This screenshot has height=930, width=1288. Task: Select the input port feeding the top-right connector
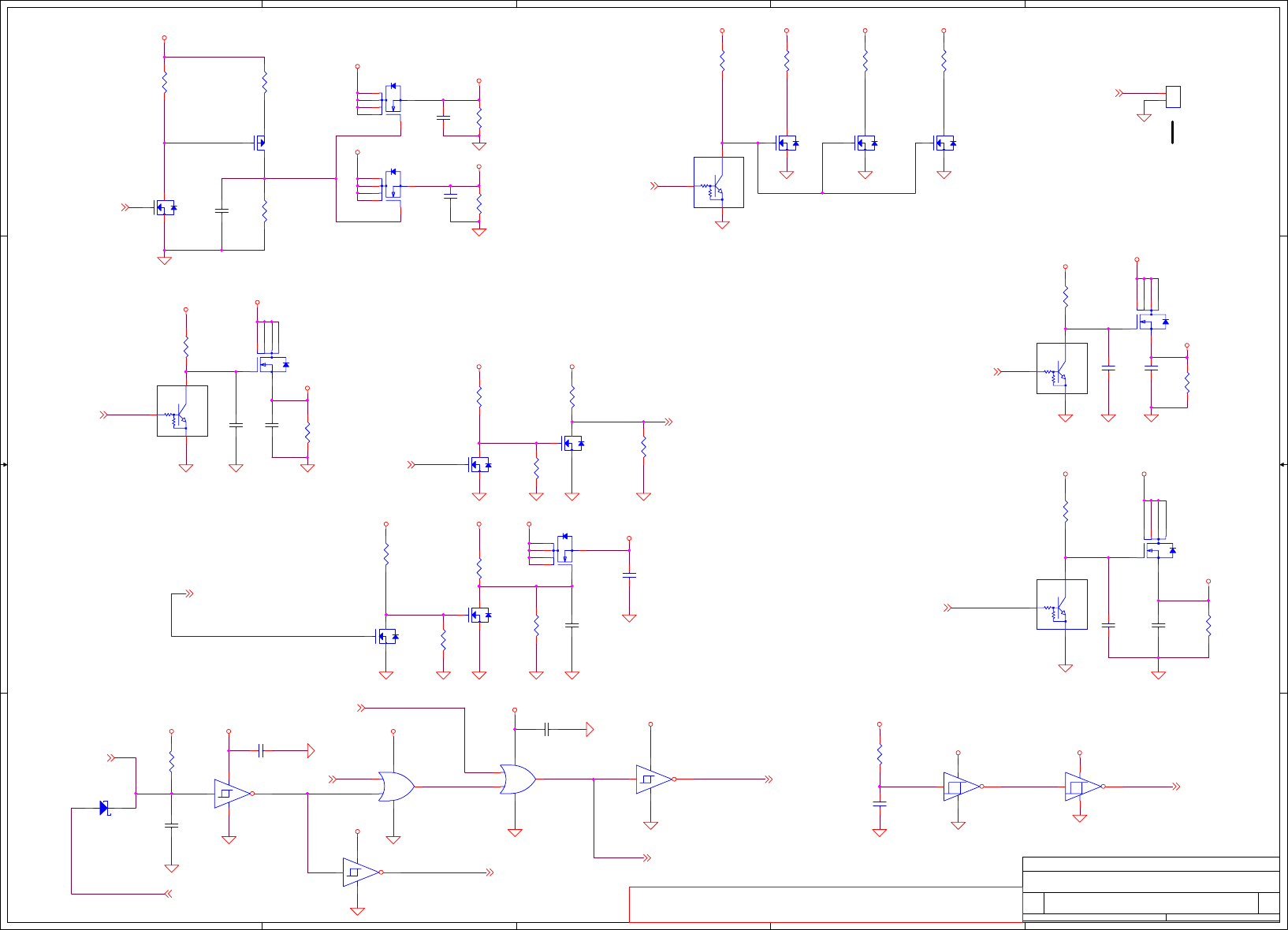tap(1119, 93)
